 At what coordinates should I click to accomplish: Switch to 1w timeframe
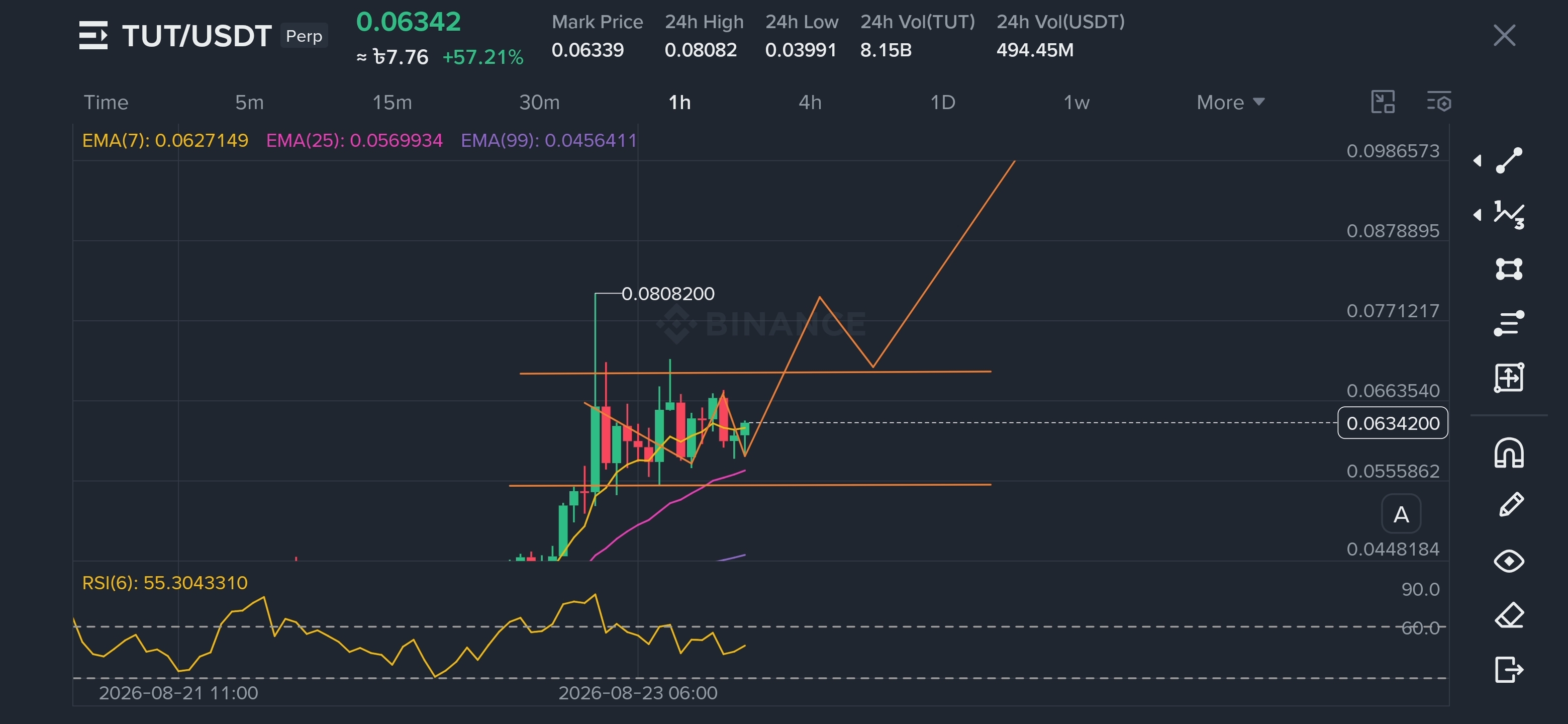pos(1076,102)
